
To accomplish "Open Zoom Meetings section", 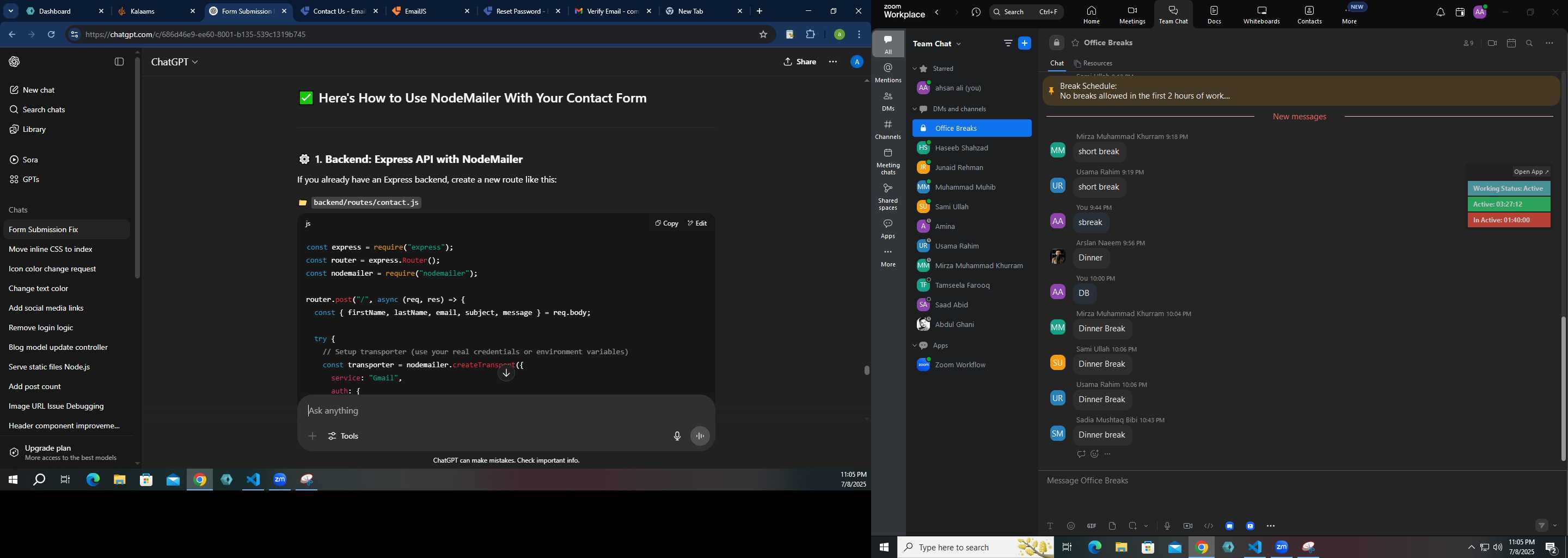I will point(1131,15).
